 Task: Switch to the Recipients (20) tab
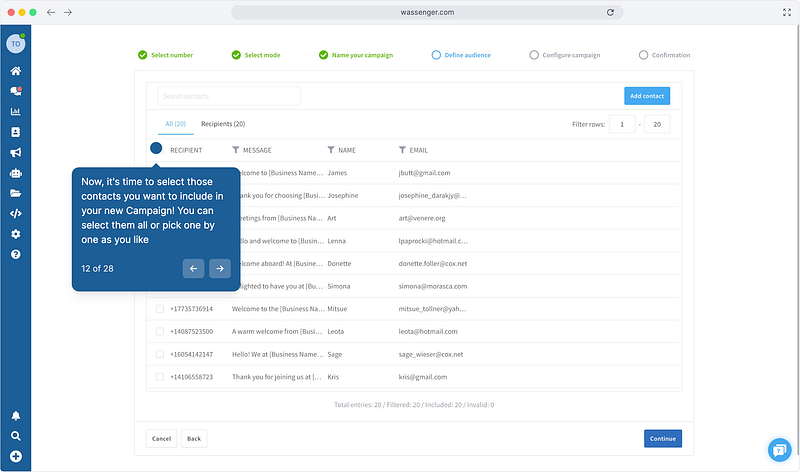coord(223,124)
